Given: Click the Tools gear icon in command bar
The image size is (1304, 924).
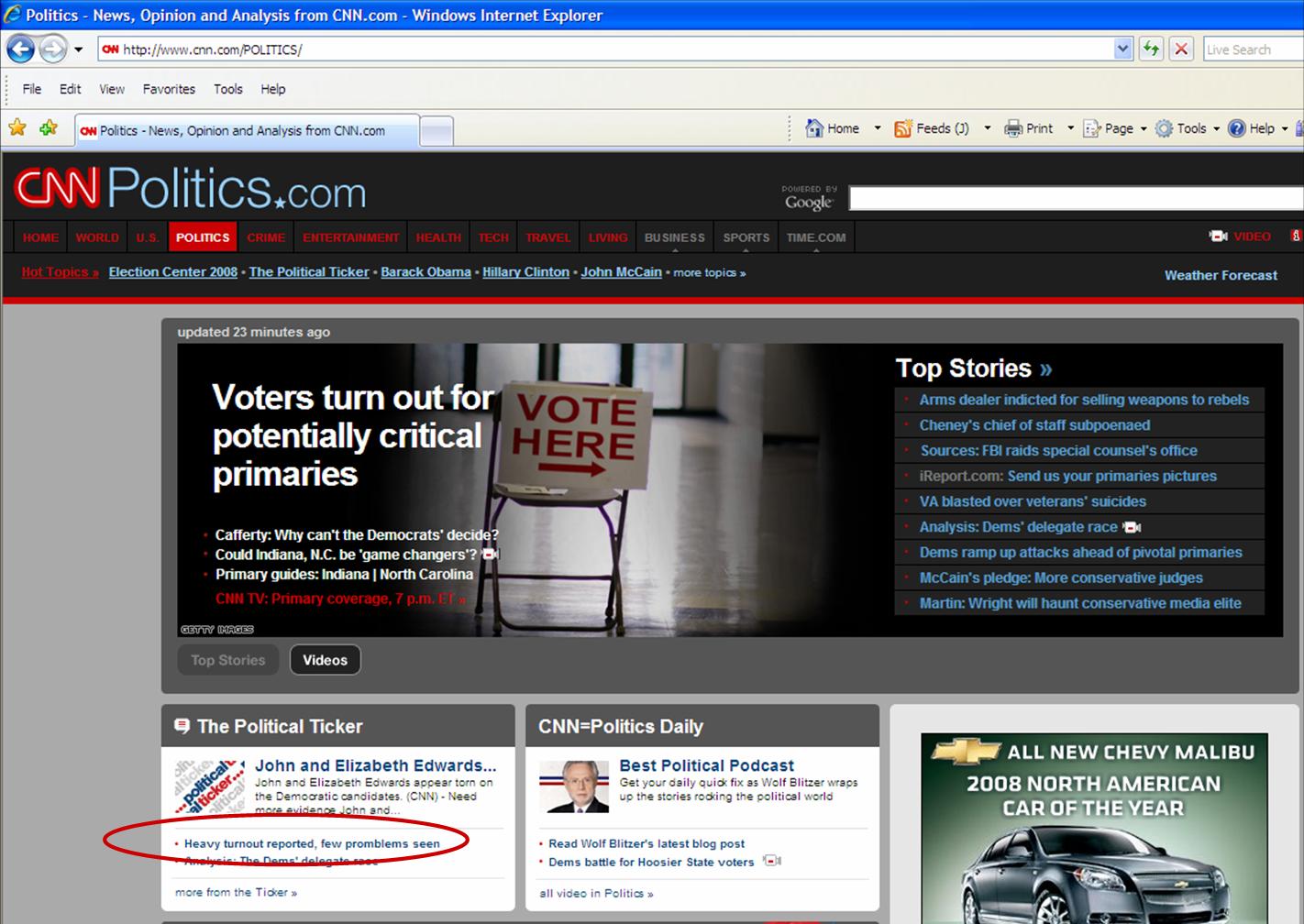Looking at the screenshot, I should [x=1164, y=128].
